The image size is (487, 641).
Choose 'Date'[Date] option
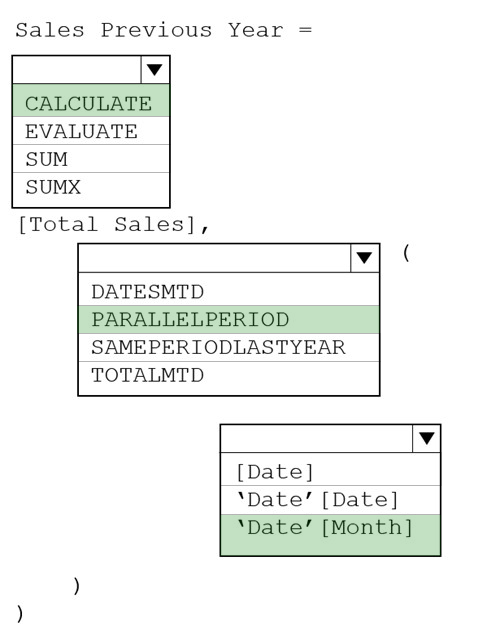click(x=330, y=500)
